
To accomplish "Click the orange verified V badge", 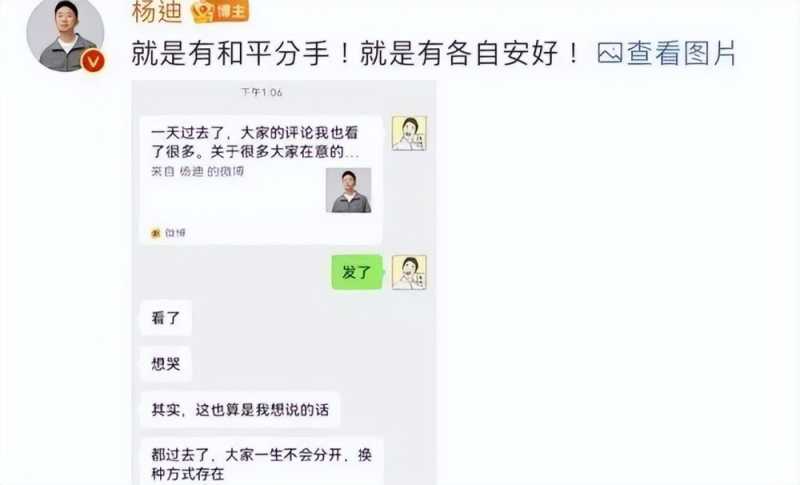I will [x=93, y=61].
